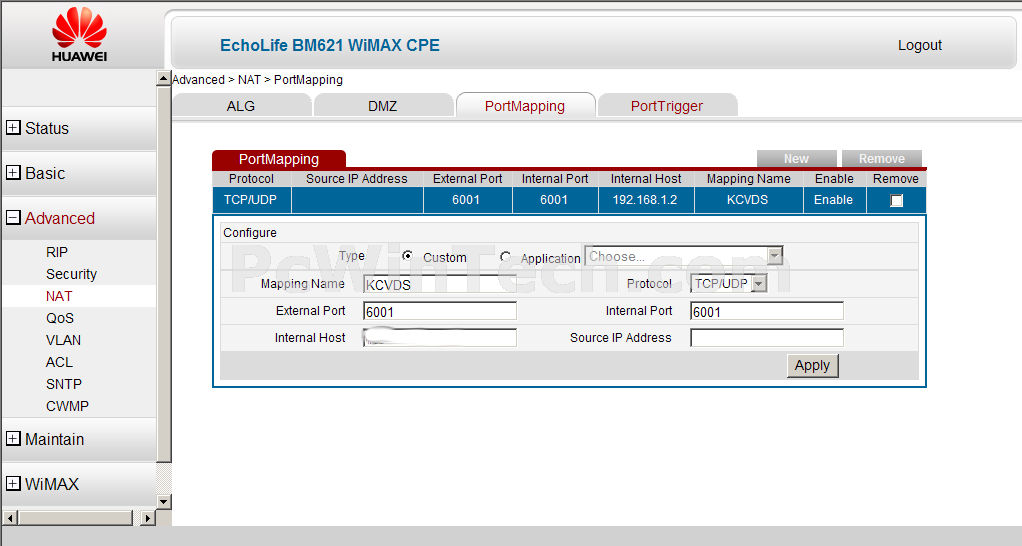This screenshot has height=546, width=1022.
Task: Open the CWMP settings page
Action: point(67,406)
